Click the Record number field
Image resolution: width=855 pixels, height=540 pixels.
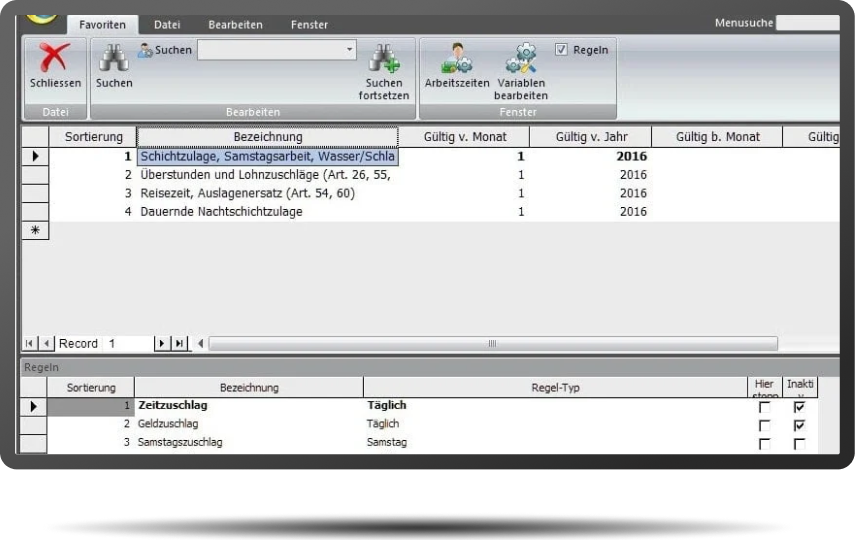[130, 344]
